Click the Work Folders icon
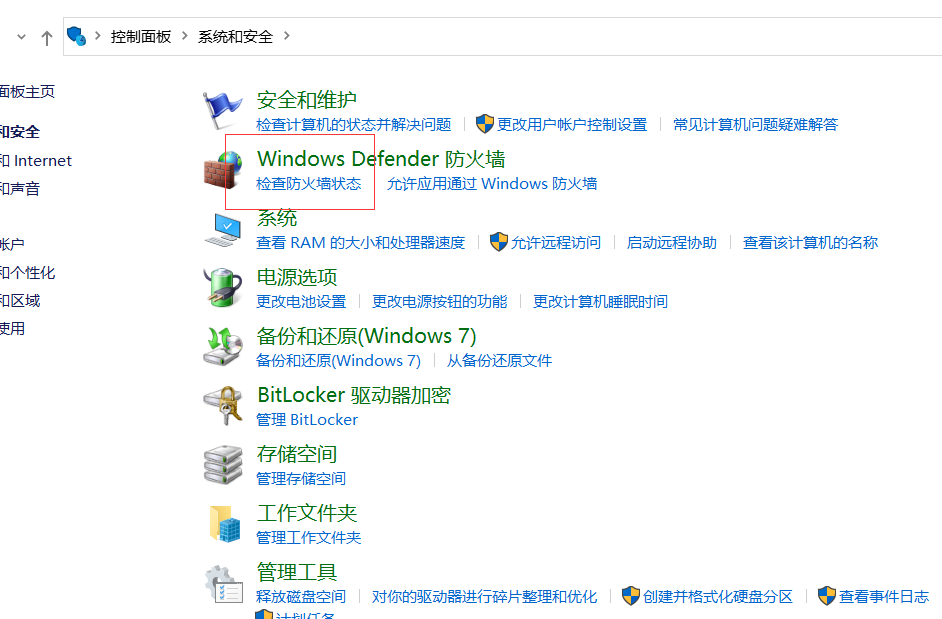942x619 pixels. [x=225, y=524]
